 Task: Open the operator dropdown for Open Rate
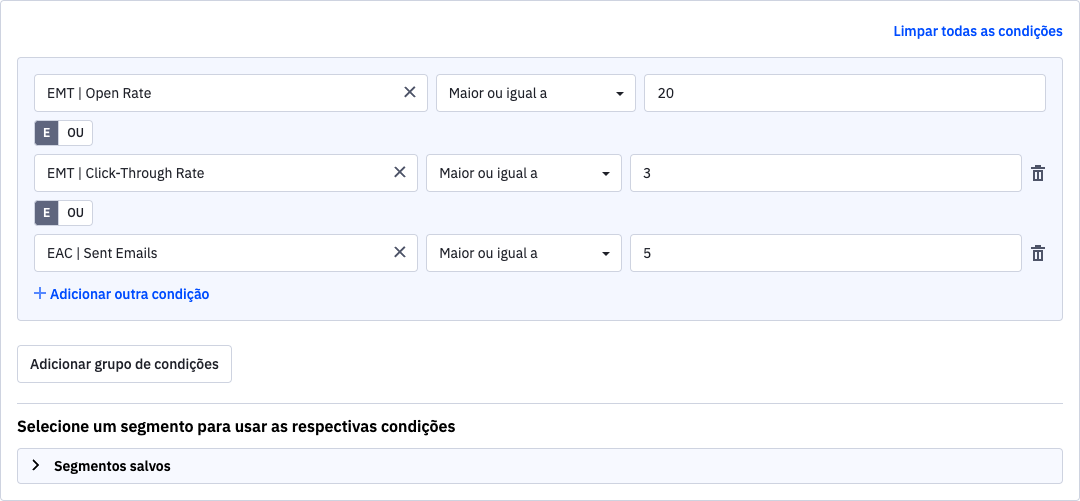[x=536, y=93]
